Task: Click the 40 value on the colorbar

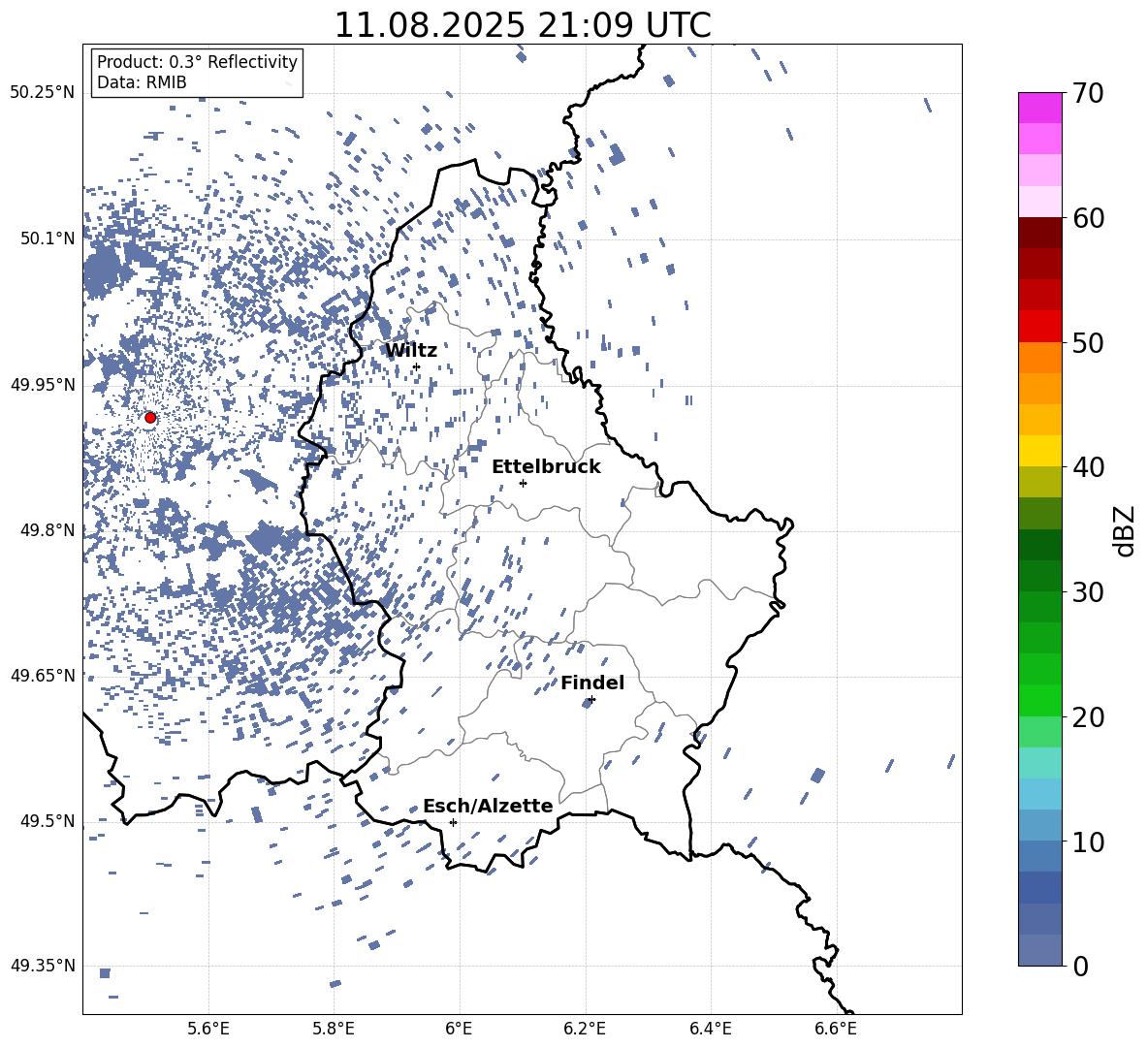Action: tap(1089, 467)
